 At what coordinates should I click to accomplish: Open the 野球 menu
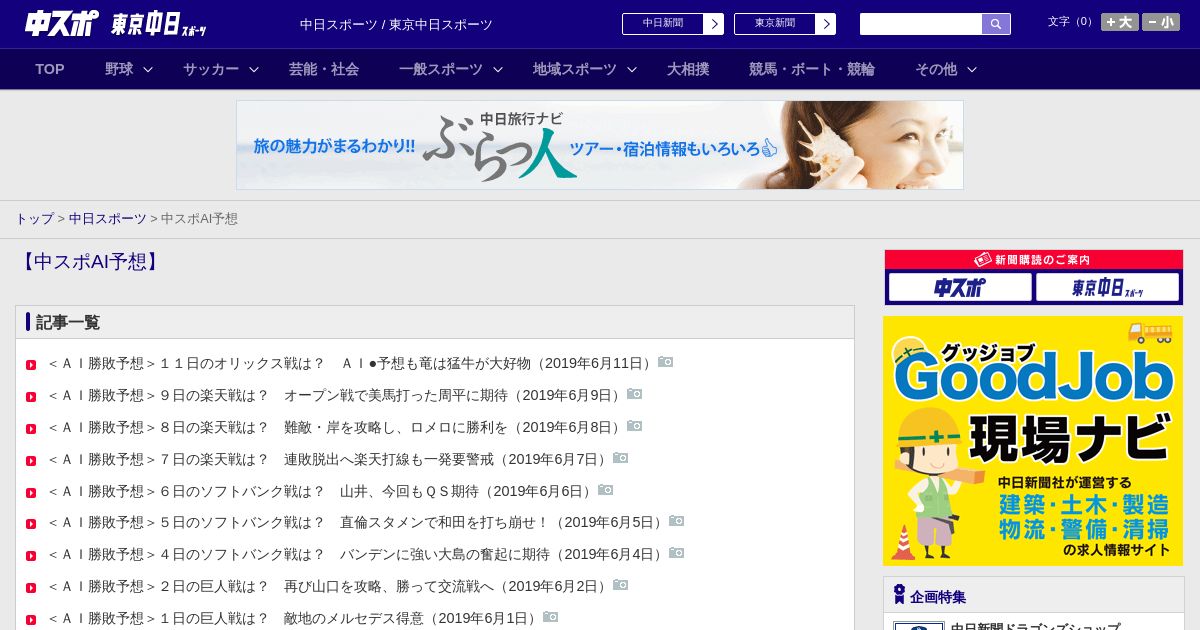119,69
